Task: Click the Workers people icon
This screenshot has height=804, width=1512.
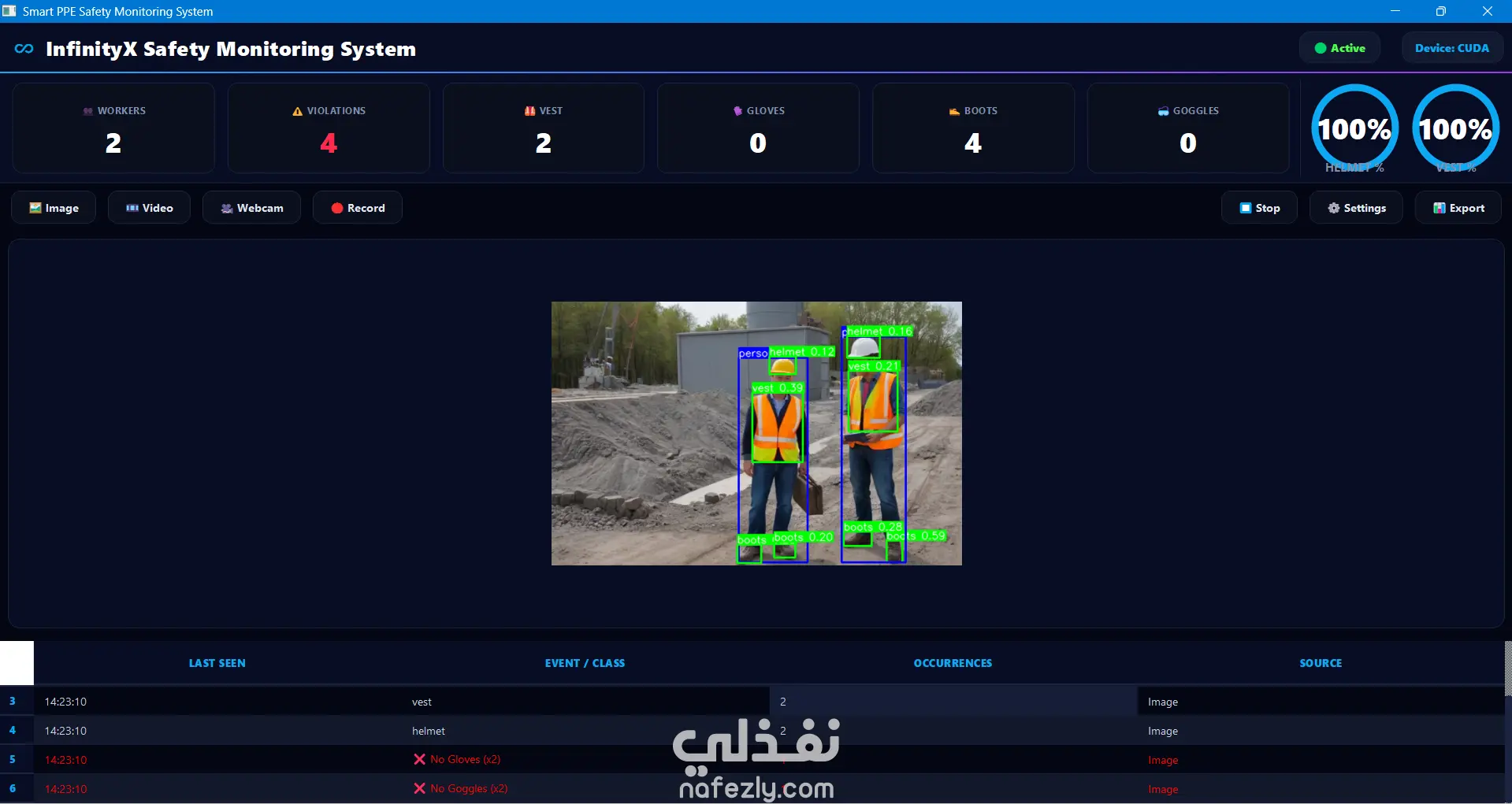Action: tap(88, 111)
